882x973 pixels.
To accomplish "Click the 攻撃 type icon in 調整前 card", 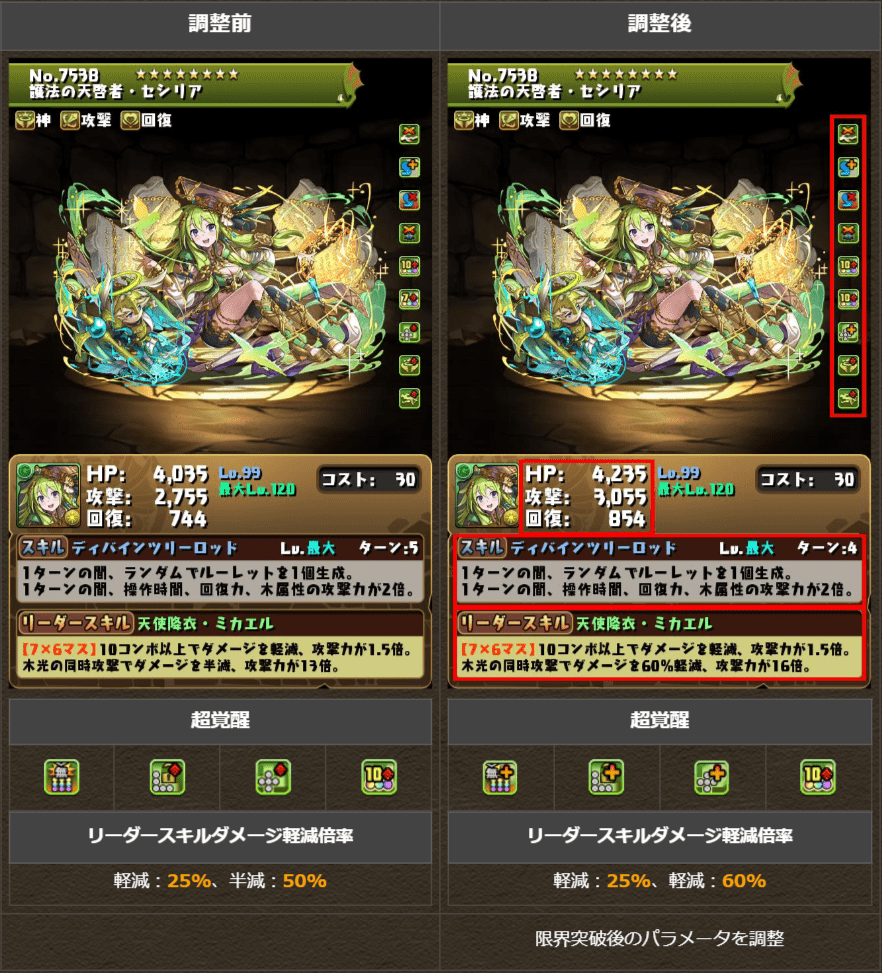I will click(70, 120).
